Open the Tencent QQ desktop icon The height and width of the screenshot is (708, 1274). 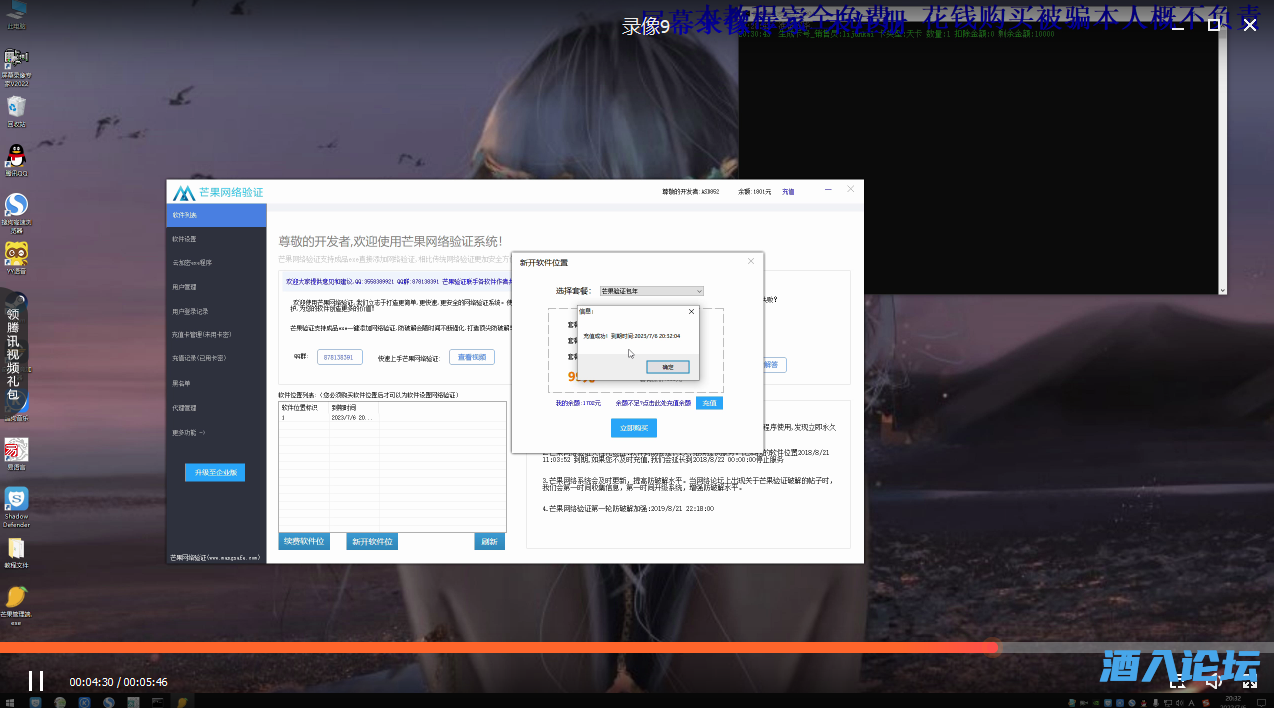[x=16, y=159]
